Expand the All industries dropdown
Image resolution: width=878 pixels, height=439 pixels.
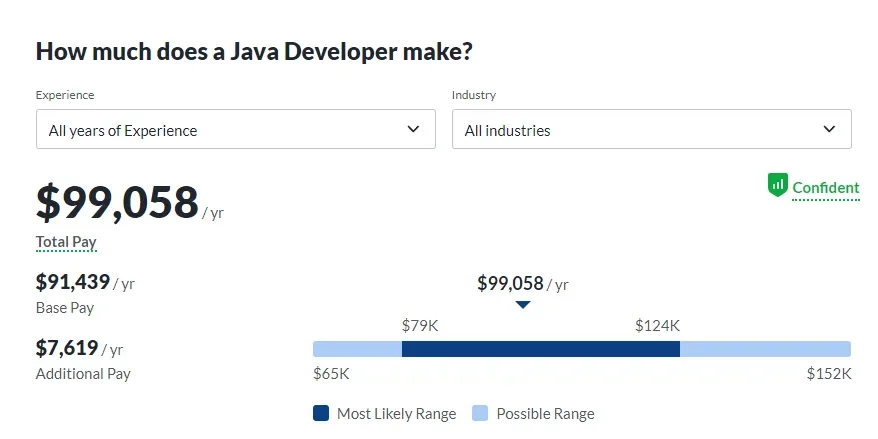(651, 130)
